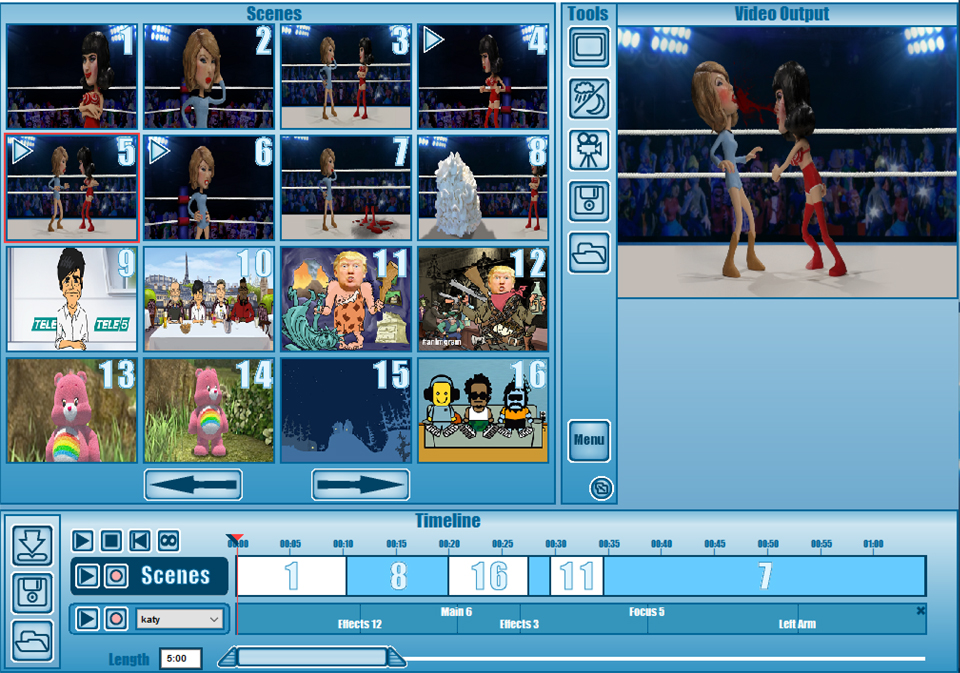Rewind the timeline to the start
Image resolution: width=960 pixels, height=673 pixels.
click(140, 541)
